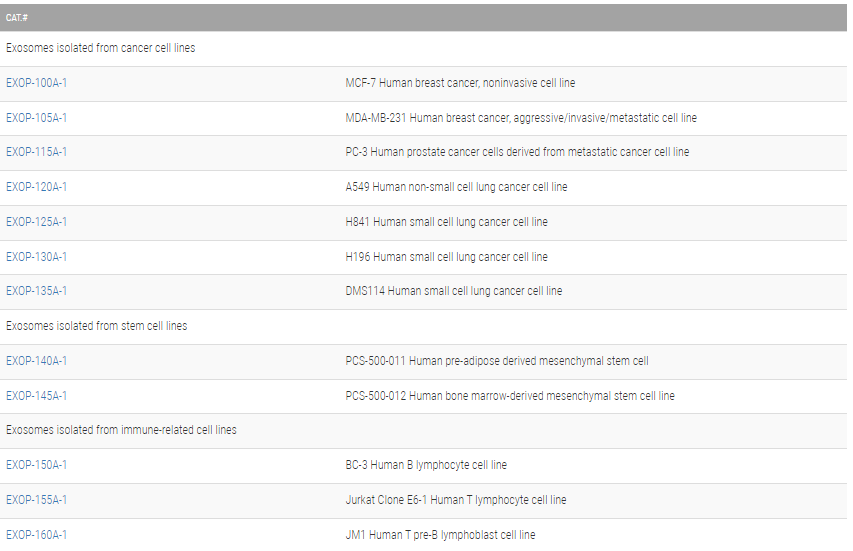Click the stem cell lines section heading
This screenshot has height=551, width=853.
tap(97, 326)
